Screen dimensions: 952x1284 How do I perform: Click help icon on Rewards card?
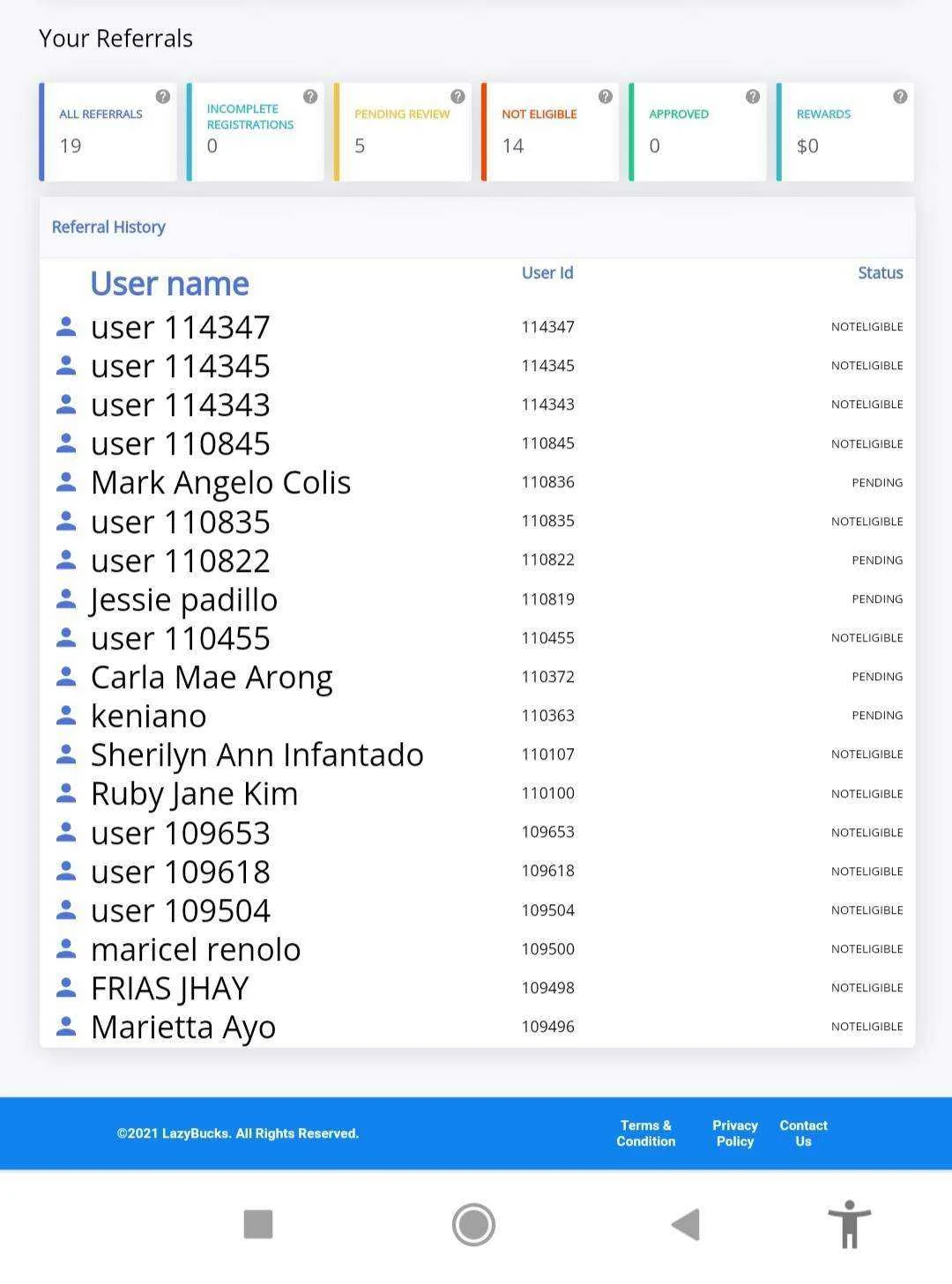click(900, 97)
